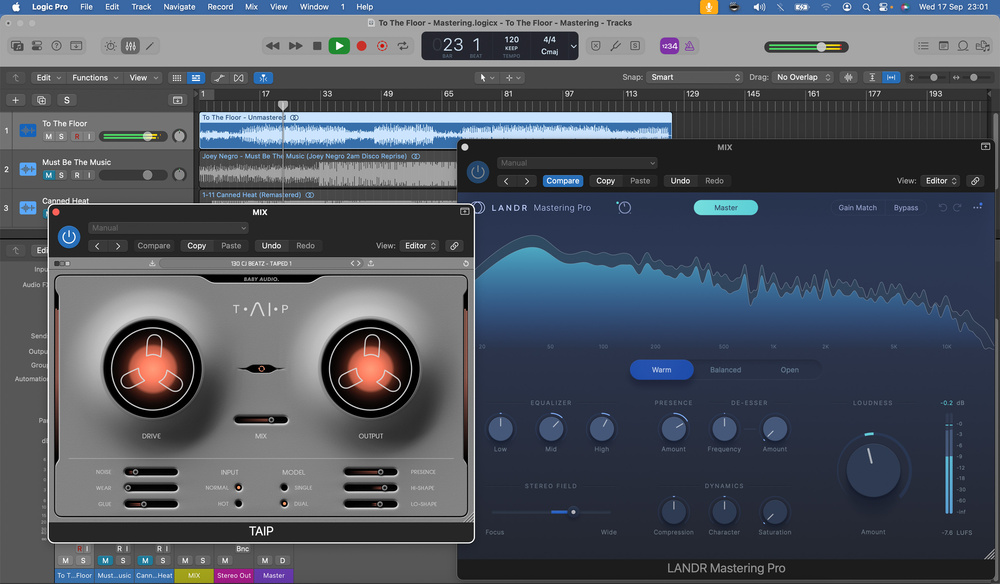
Task: Click the red Record button
Action: click(361, 46)
